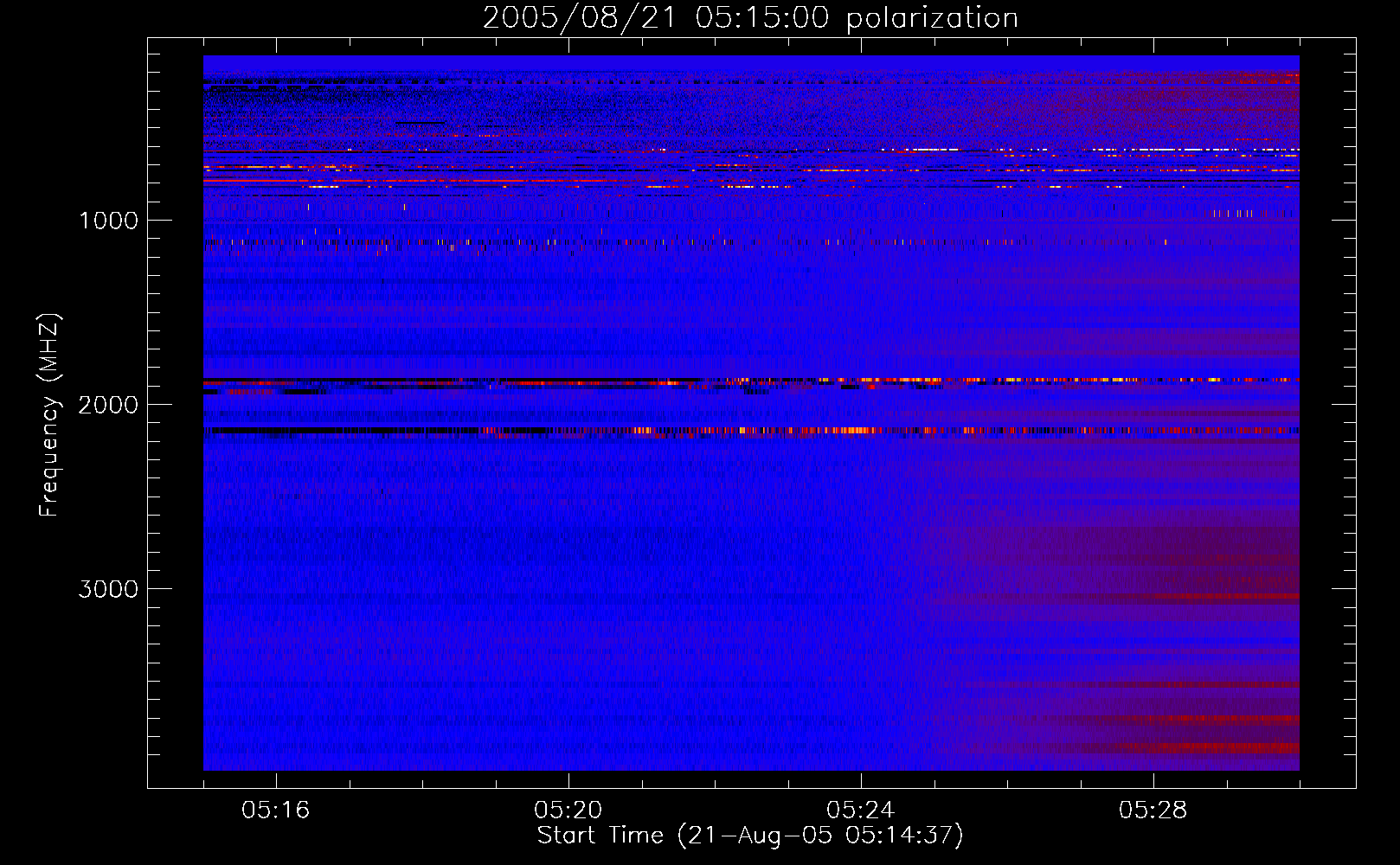Select the "05:16" time tick label

click(x=276, y=811)
